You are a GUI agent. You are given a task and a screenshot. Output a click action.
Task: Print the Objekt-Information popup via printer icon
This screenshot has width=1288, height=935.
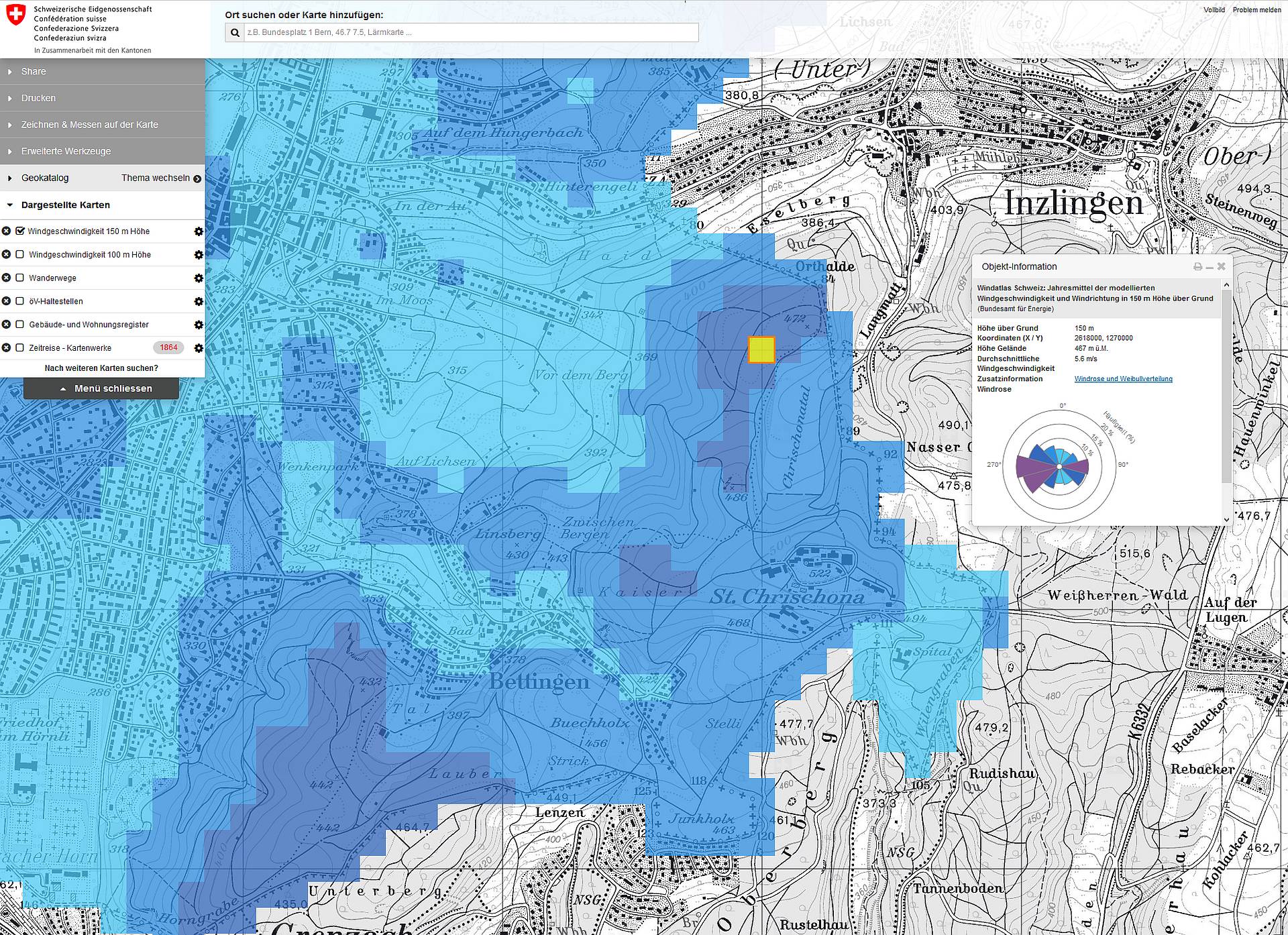coord(1197,267)
